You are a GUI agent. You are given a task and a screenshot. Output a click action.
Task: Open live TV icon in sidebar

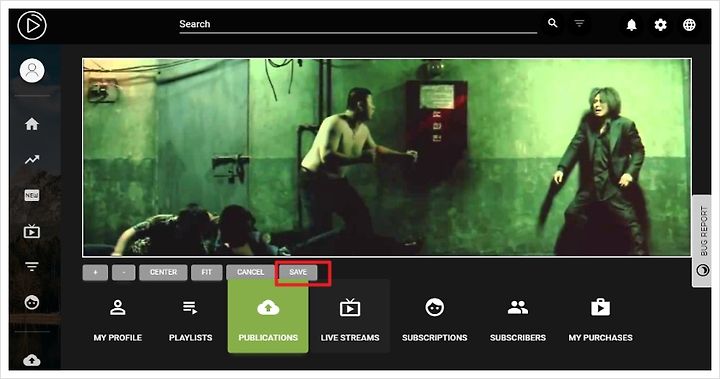(x=32, y=231)
